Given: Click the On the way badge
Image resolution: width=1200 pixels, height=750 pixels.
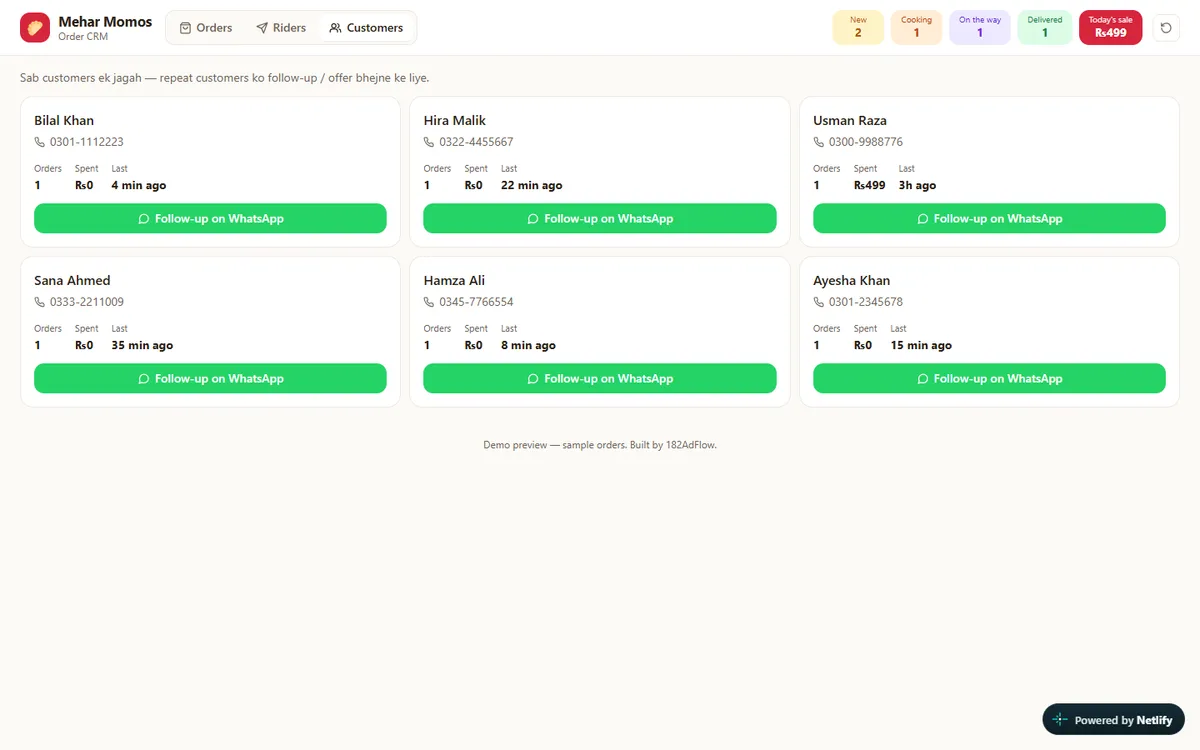Looking at the screenshot, I should pos(980,28).
